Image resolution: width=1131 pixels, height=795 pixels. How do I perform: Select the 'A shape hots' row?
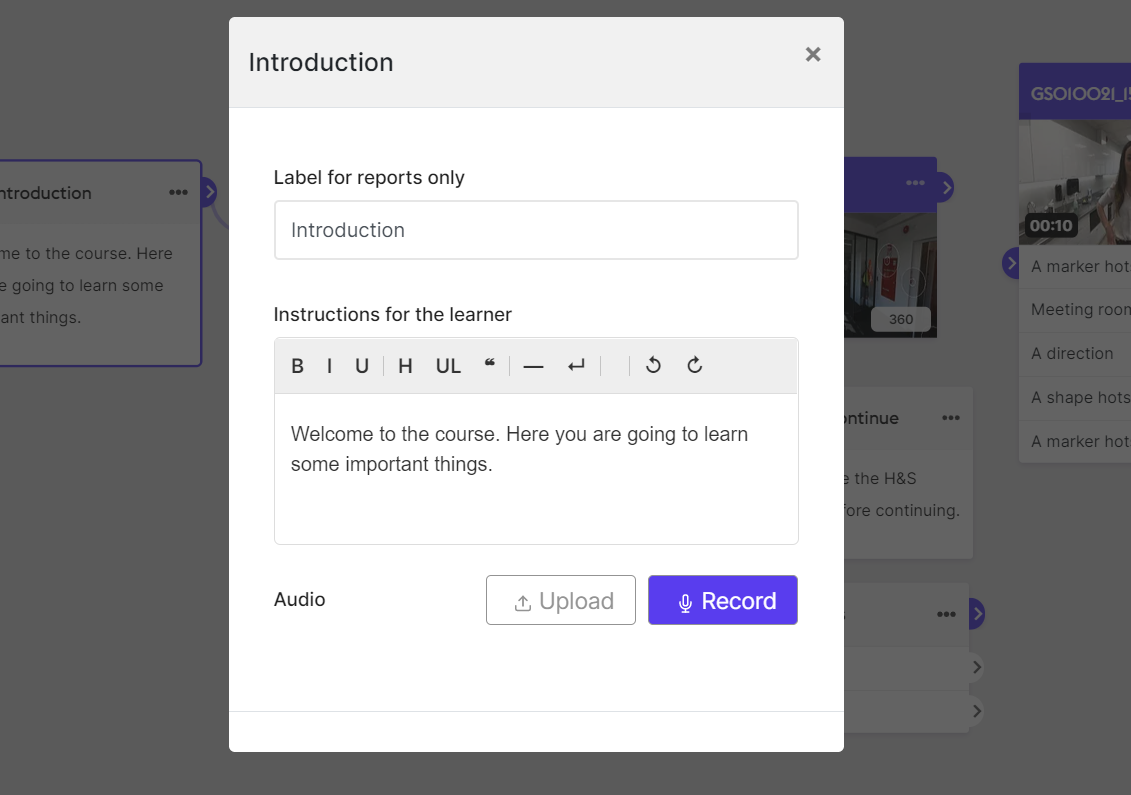click(1075, 398)
